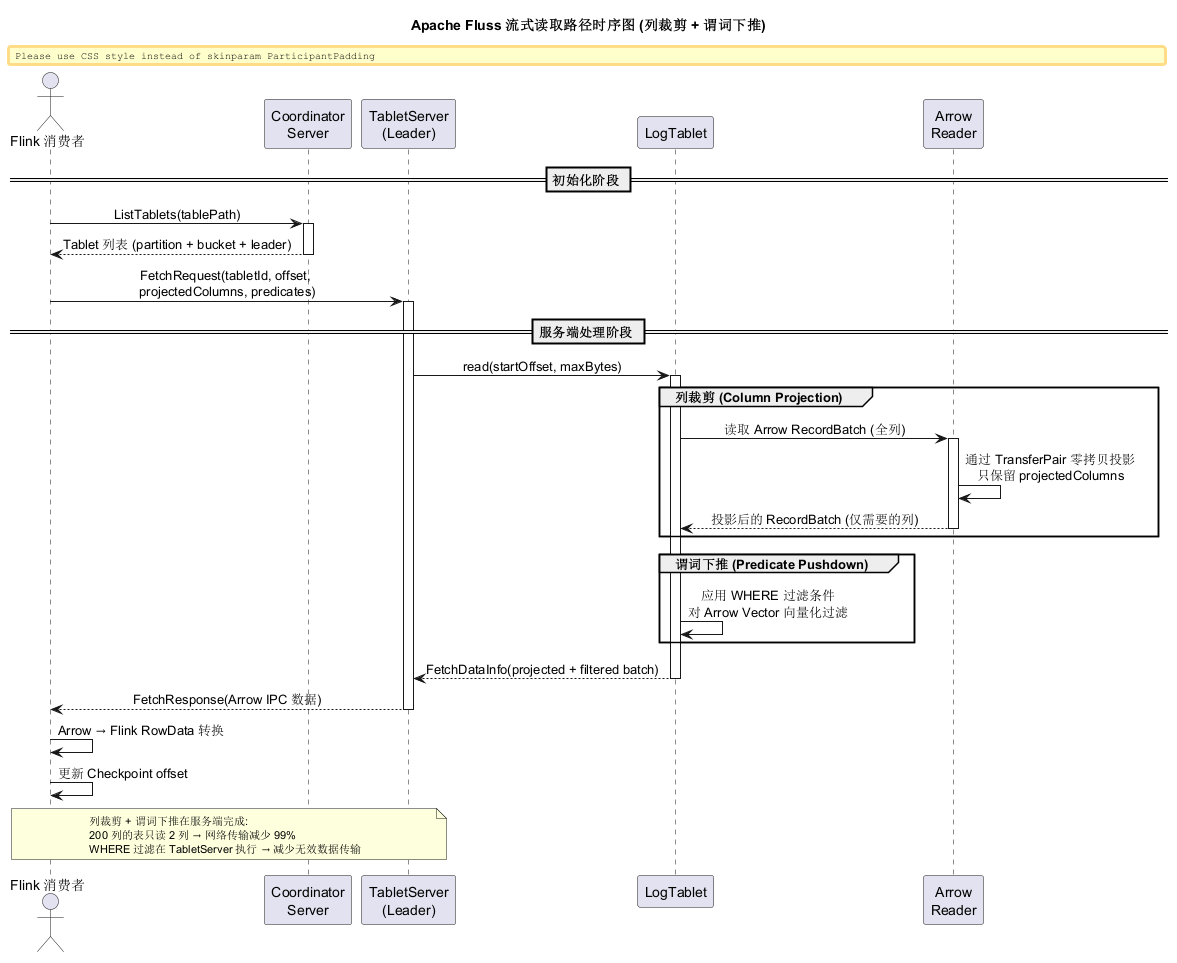Click the 列裁剪 (Column Projection) group header

764,398
